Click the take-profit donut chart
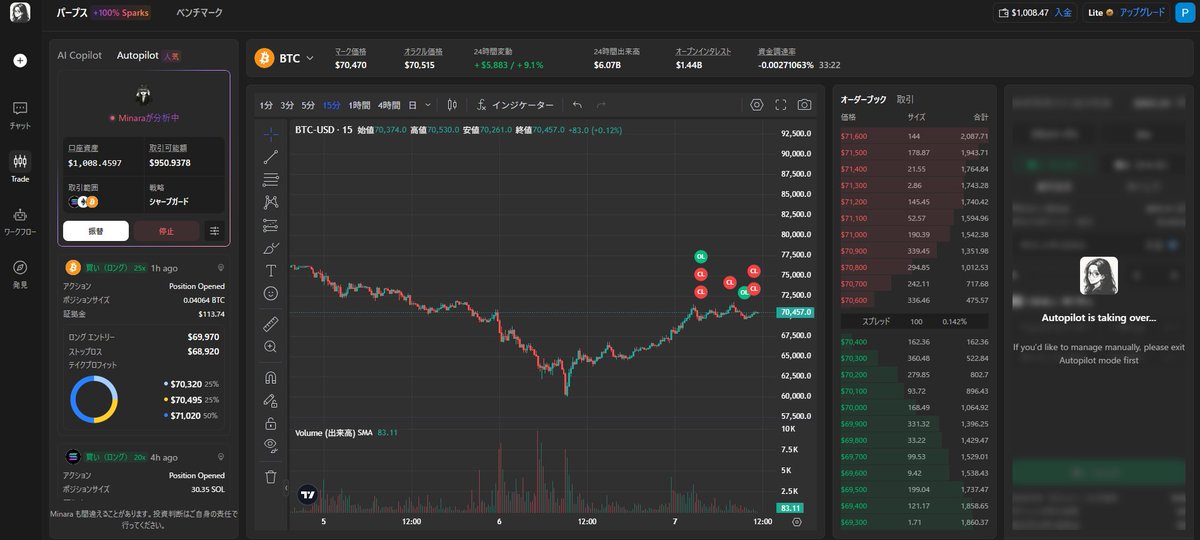This screenshot has width=1200, height=540. tap(95, 399)
